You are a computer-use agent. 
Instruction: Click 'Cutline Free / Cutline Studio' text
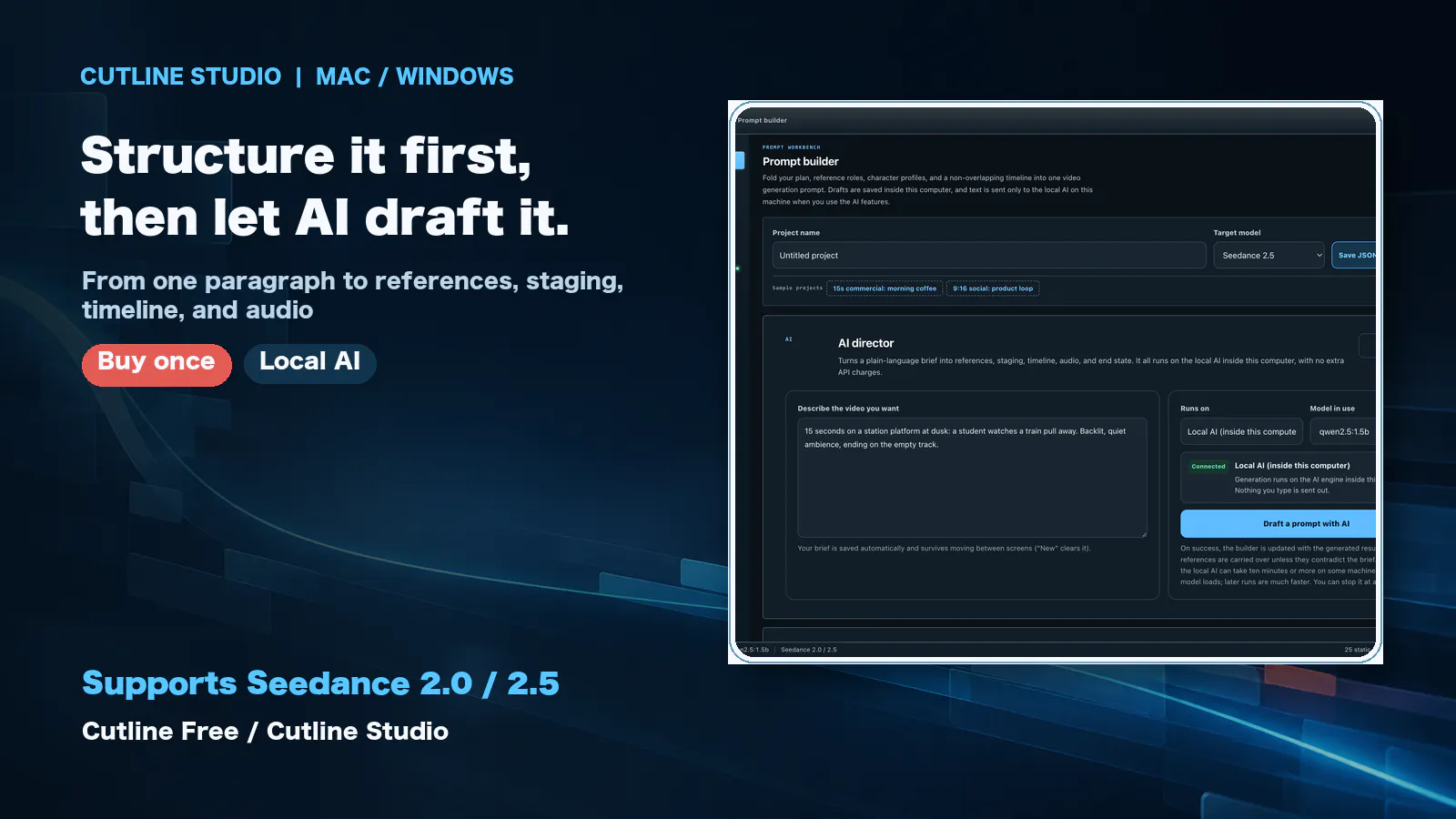click(x=265, y=731)
